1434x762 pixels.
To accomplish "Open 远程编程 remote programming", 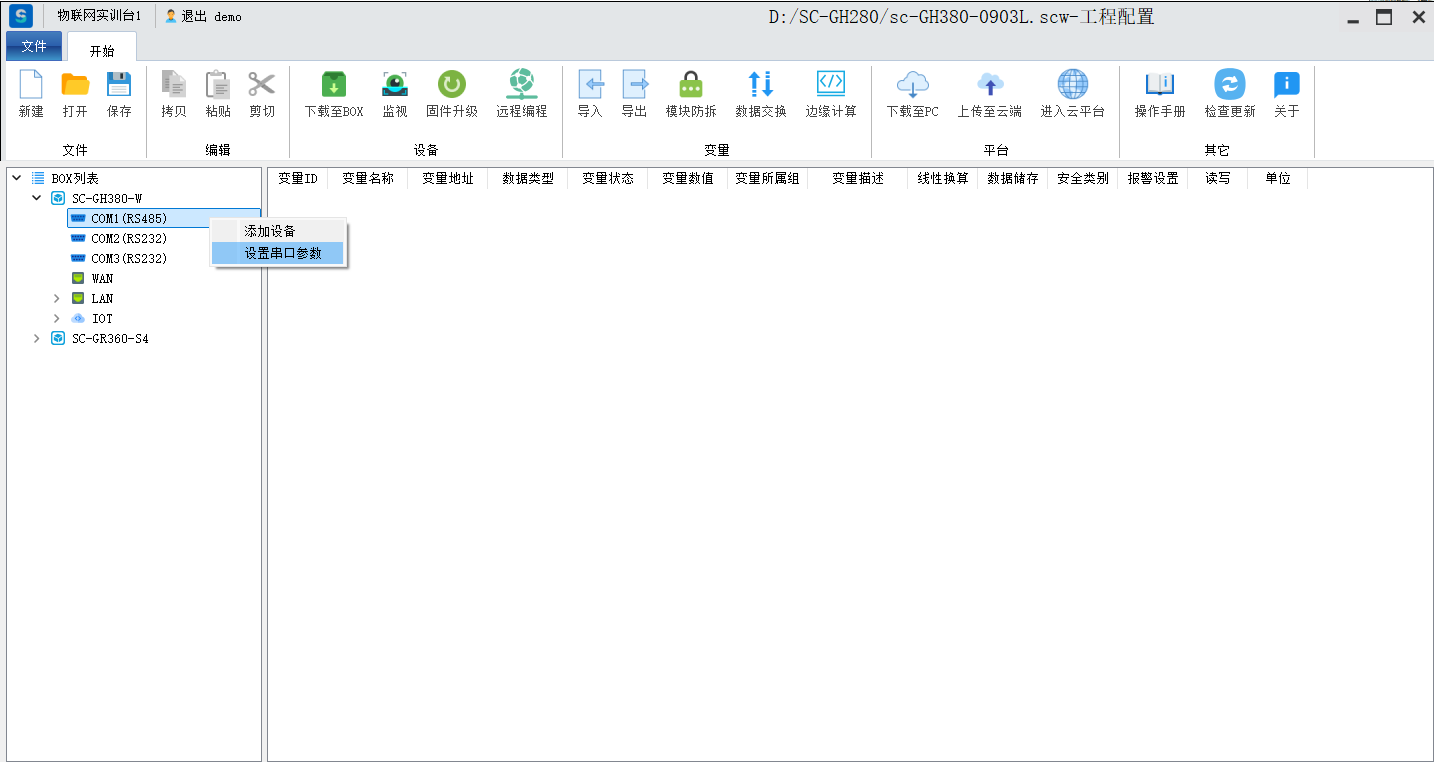I will pos(521,86).
